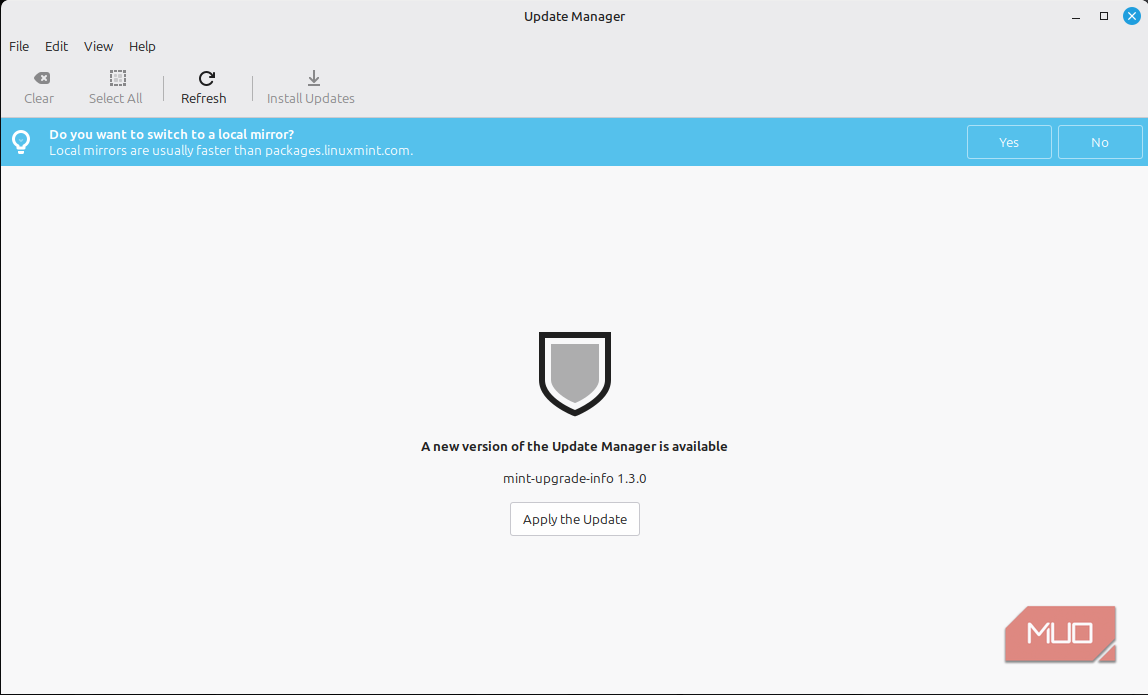Click 'Do you want to switch to a local mirror?' text
1148x695 pixels.
tap(171, 134)
